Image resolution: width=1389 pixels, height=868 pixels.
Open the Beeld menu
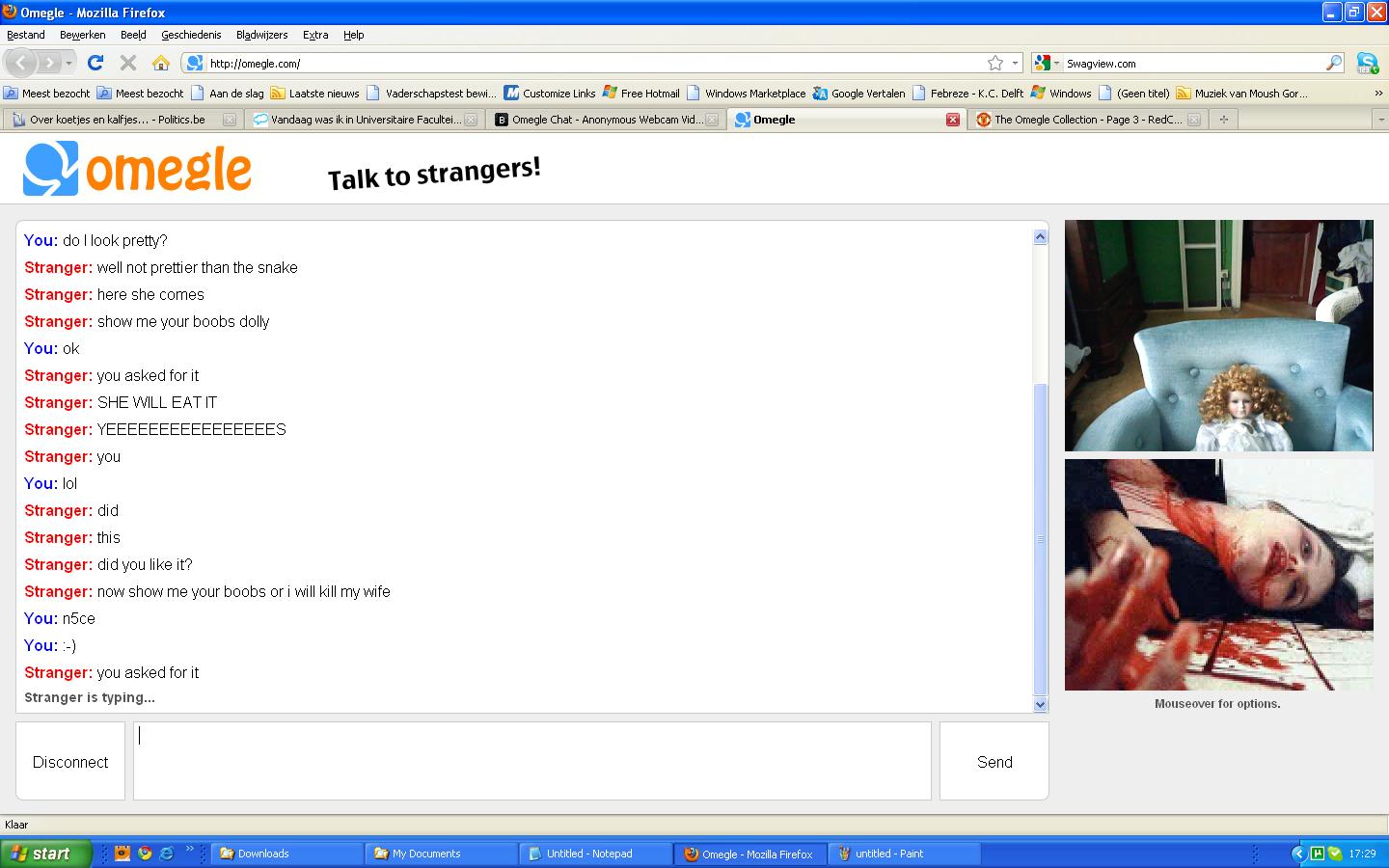(133, 35)
